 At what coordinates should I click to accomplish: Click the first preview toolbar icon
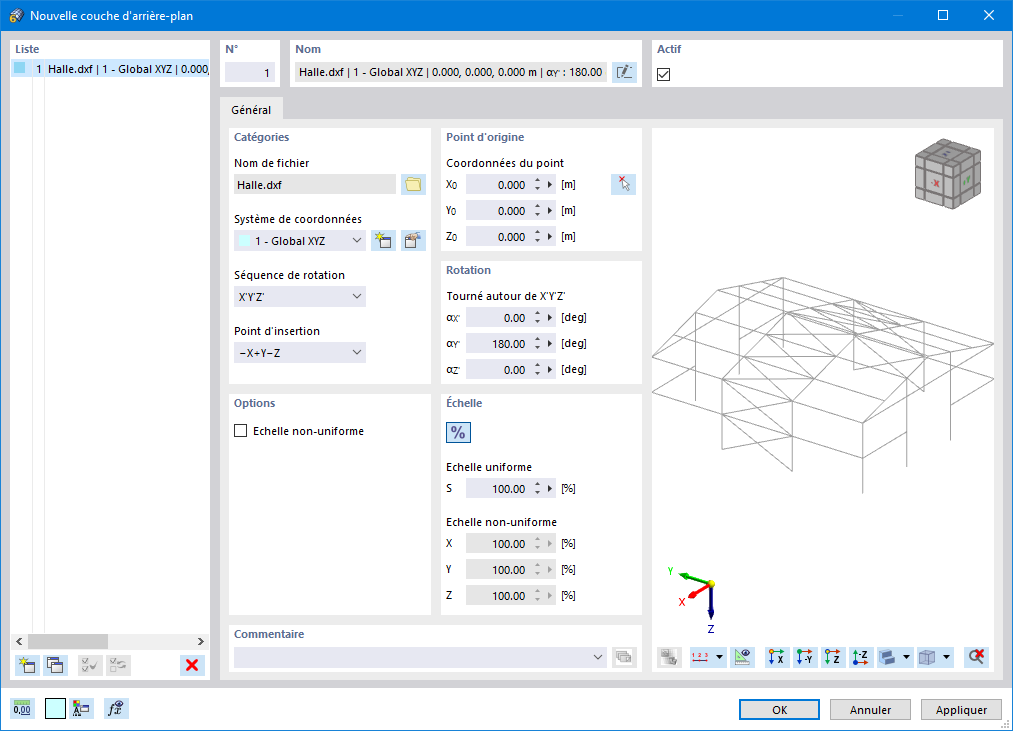669,657
